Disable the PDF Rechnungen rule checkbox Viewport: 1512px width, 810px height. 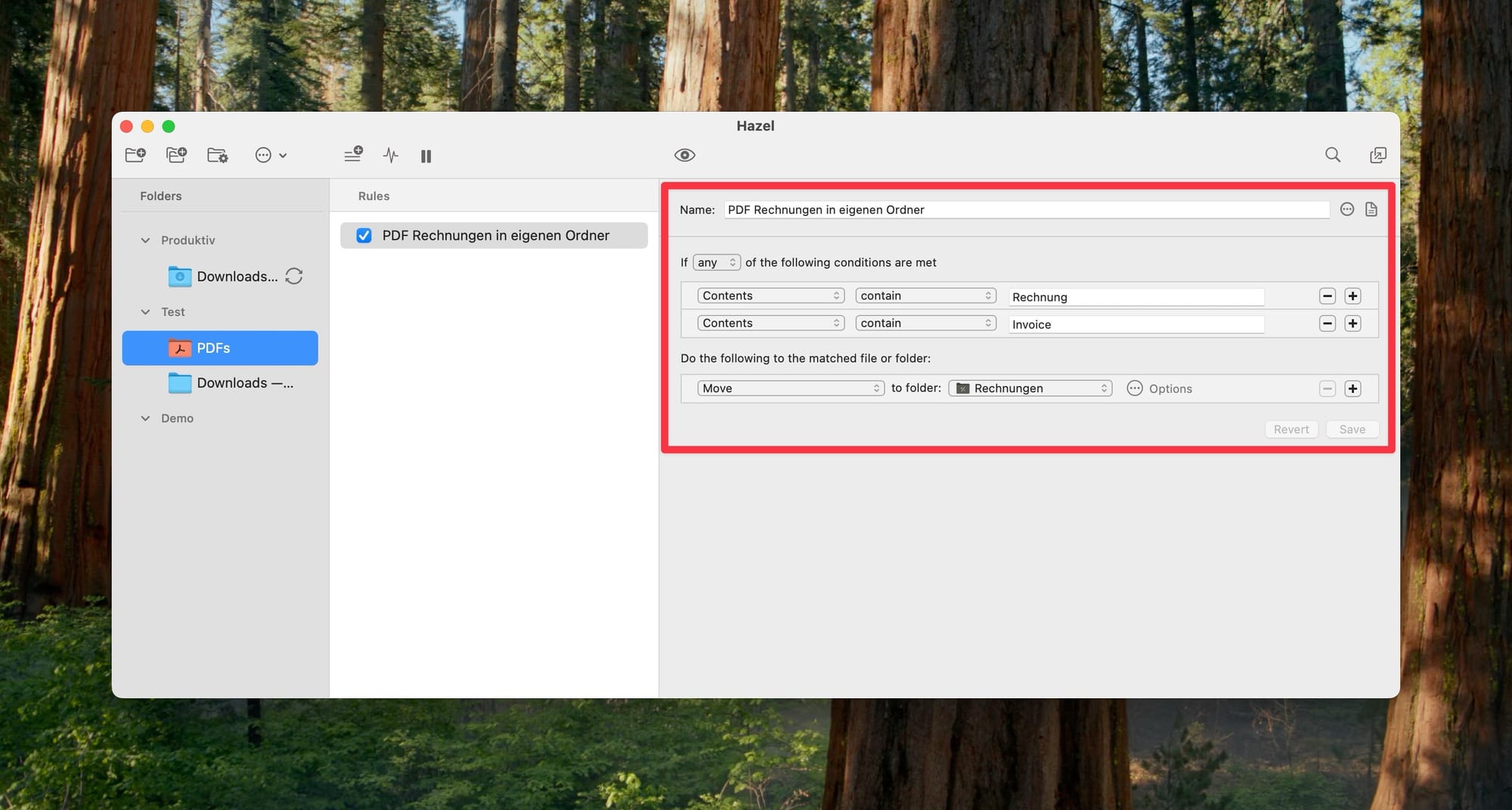point(364,236)
